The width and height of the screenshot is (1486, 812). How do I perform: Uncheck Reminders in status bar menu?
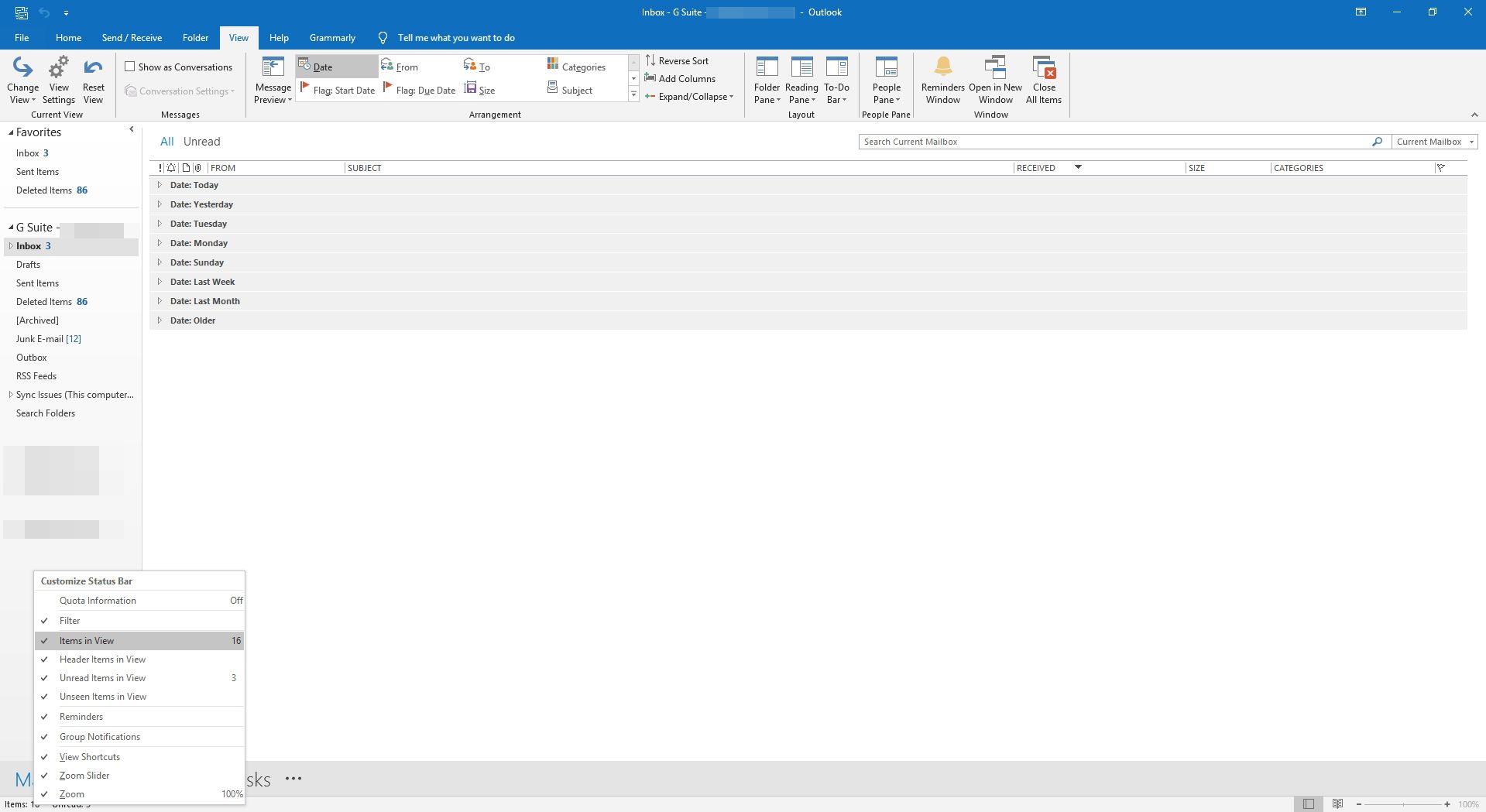pos(139,717)
